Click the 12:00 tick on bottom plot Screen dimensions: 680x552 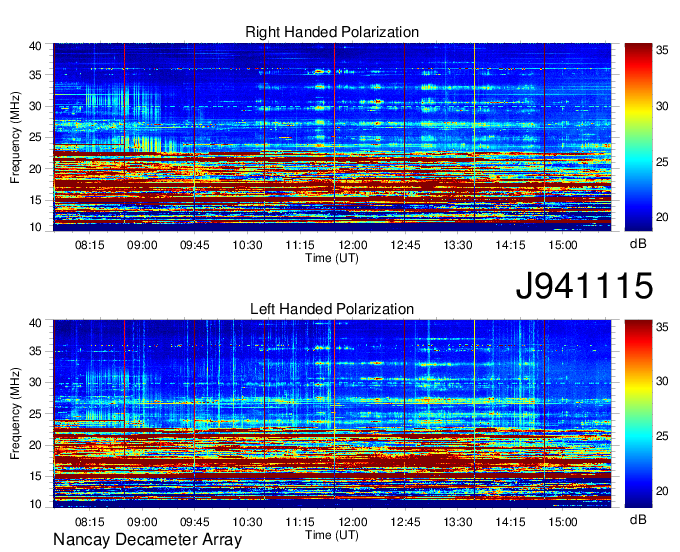point(353,522)
